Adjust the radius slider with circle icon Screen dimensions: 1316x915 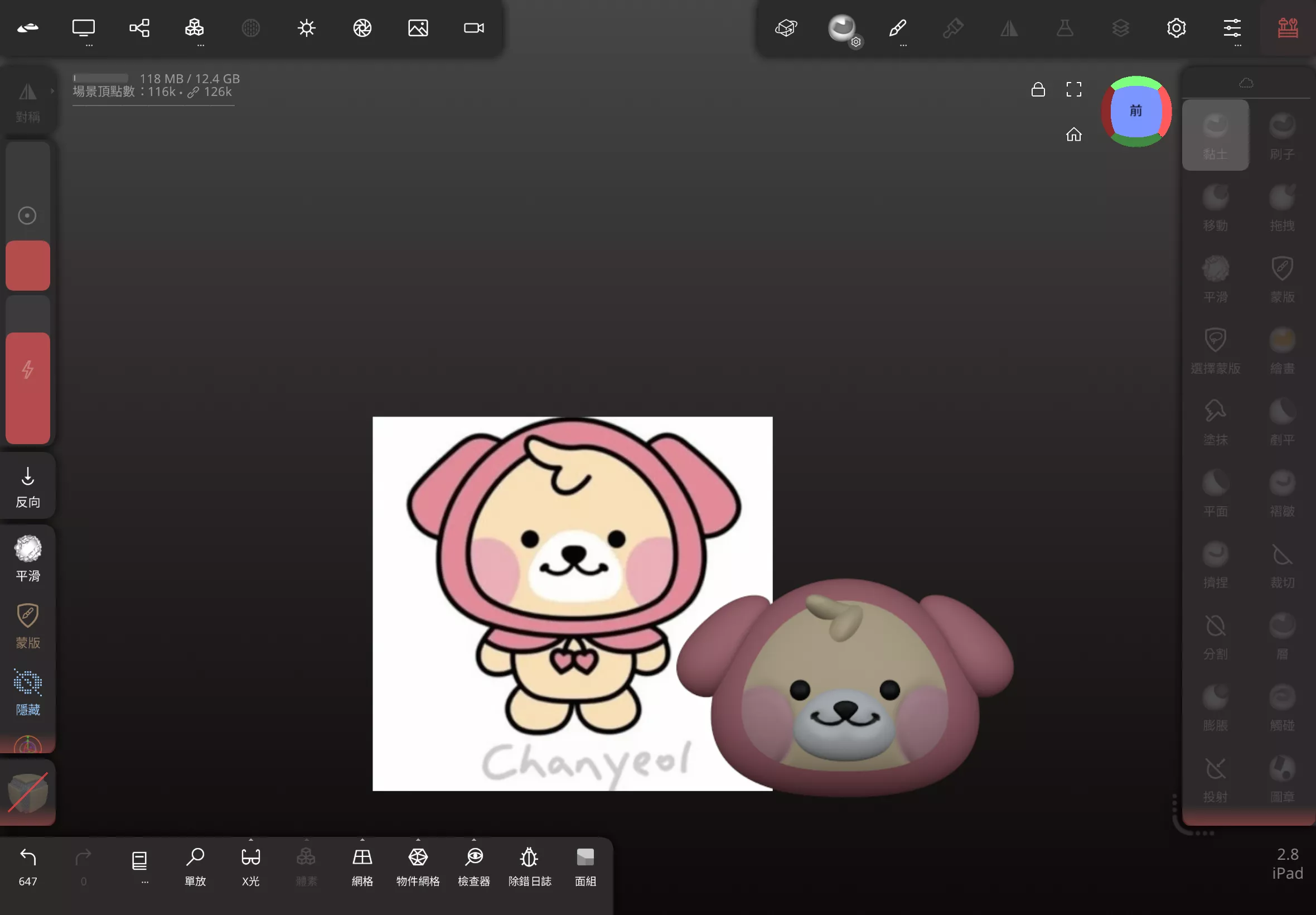(x=27, y=215)
